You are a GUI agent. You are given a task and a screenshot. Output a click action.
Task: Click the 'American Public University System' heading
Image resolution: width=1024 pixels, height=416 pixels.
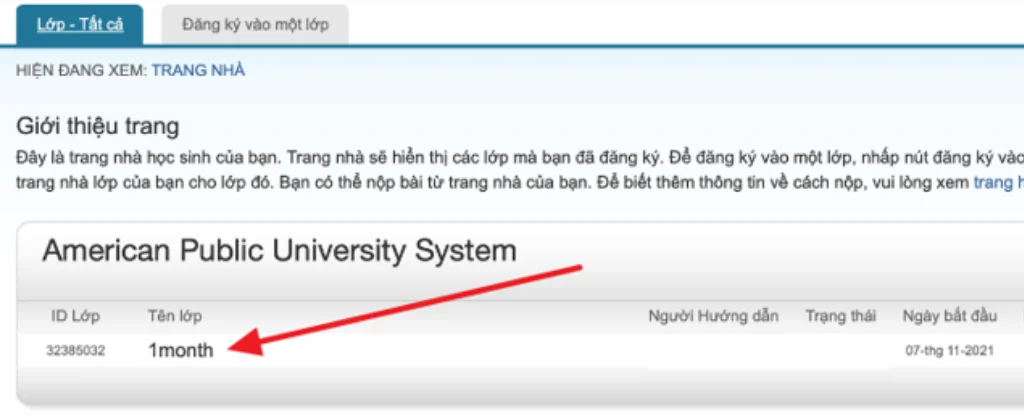tap(279, 250)
